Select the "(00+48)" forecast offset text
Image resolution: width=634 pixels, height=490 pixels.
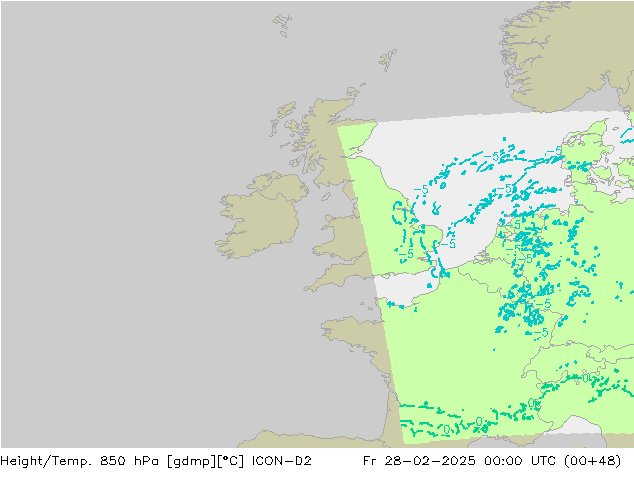tap(592, 461)
